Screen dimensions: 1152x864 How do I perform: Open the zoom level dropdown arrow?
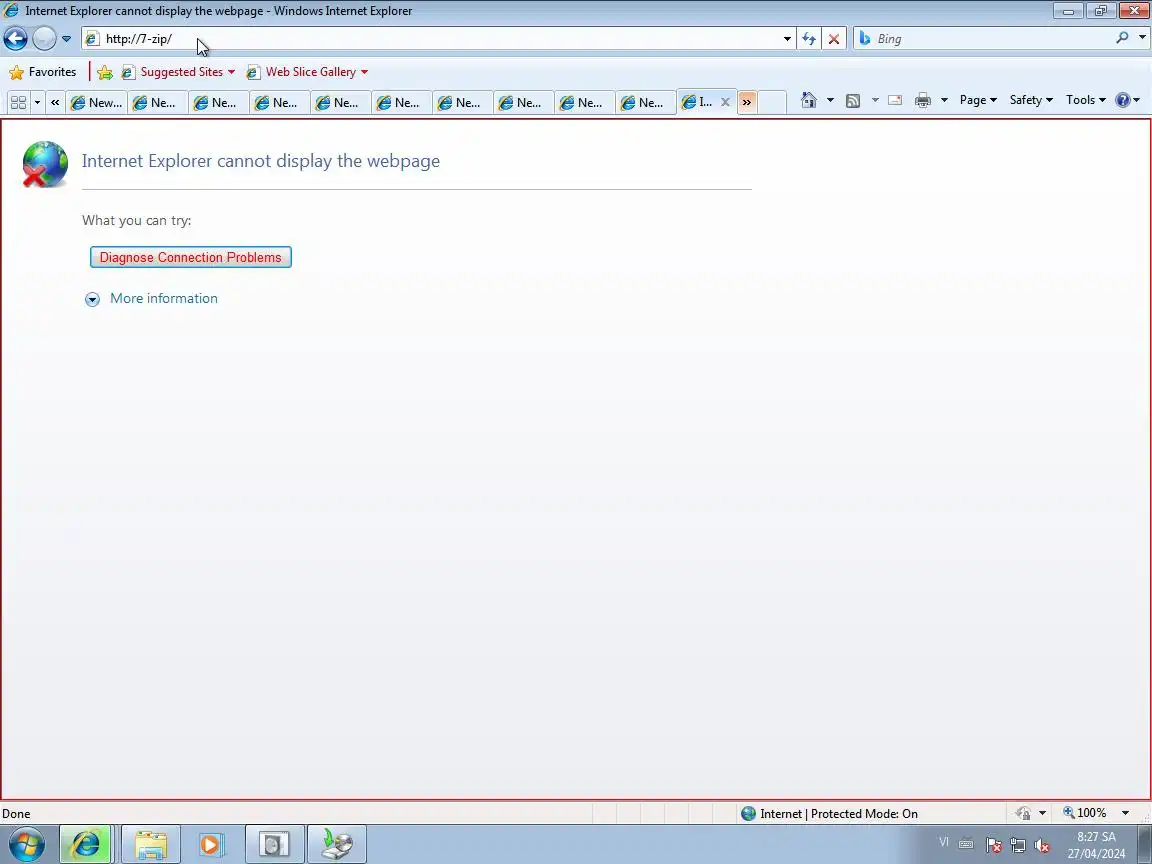(1125, 813)
